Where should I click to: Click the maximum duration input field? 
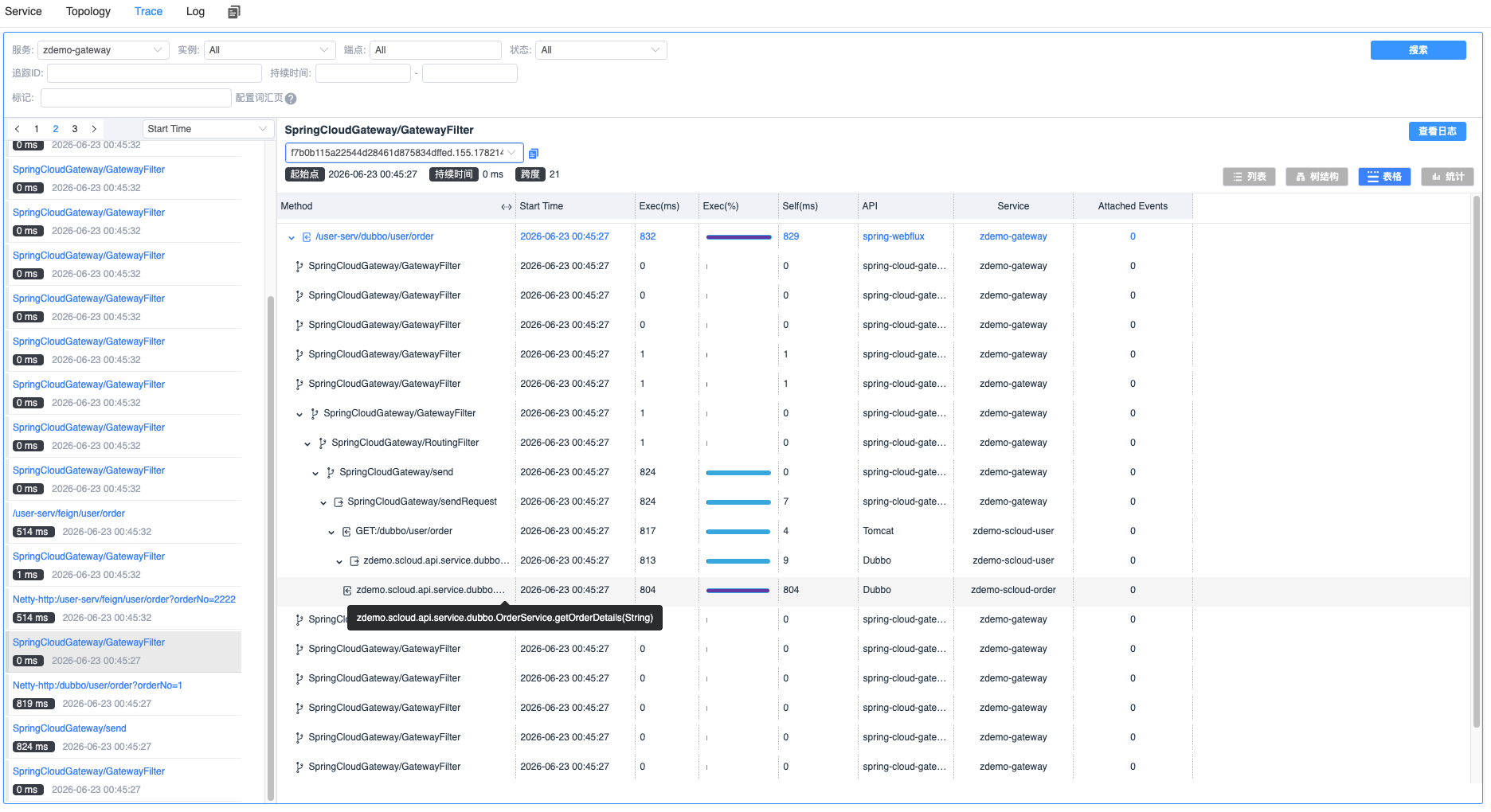click(x=470, y=73)
